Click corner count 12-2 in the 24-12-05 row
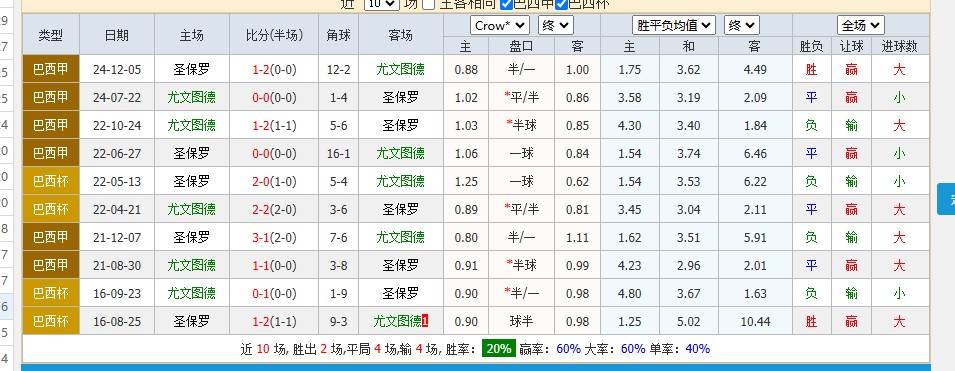The height and width of the screenshot is (371, 955). (339, 69)
